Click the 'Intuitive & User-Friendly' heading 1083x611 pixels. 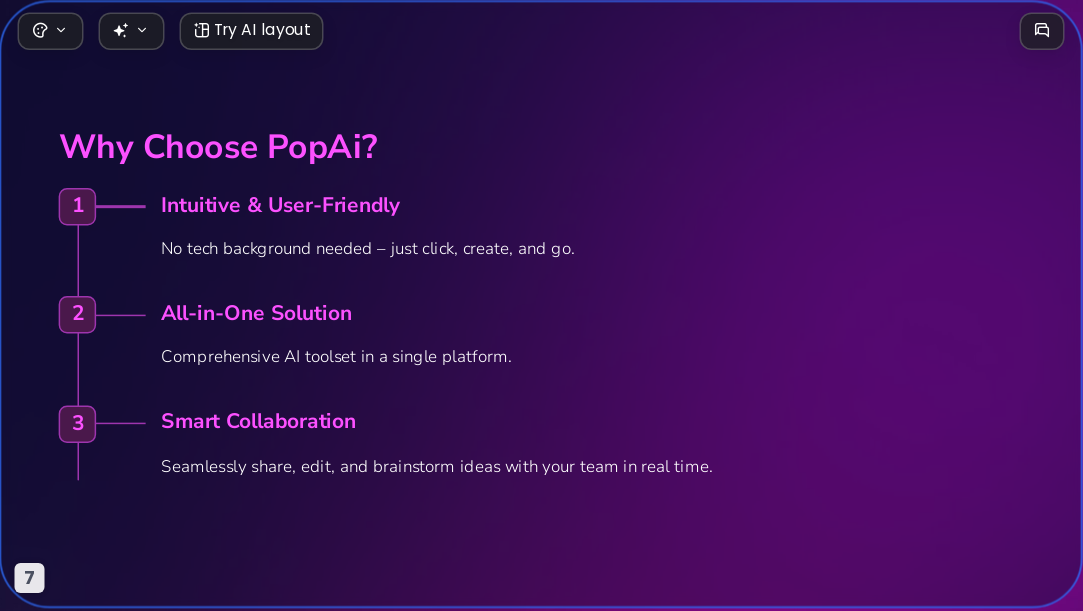point(280,205)
